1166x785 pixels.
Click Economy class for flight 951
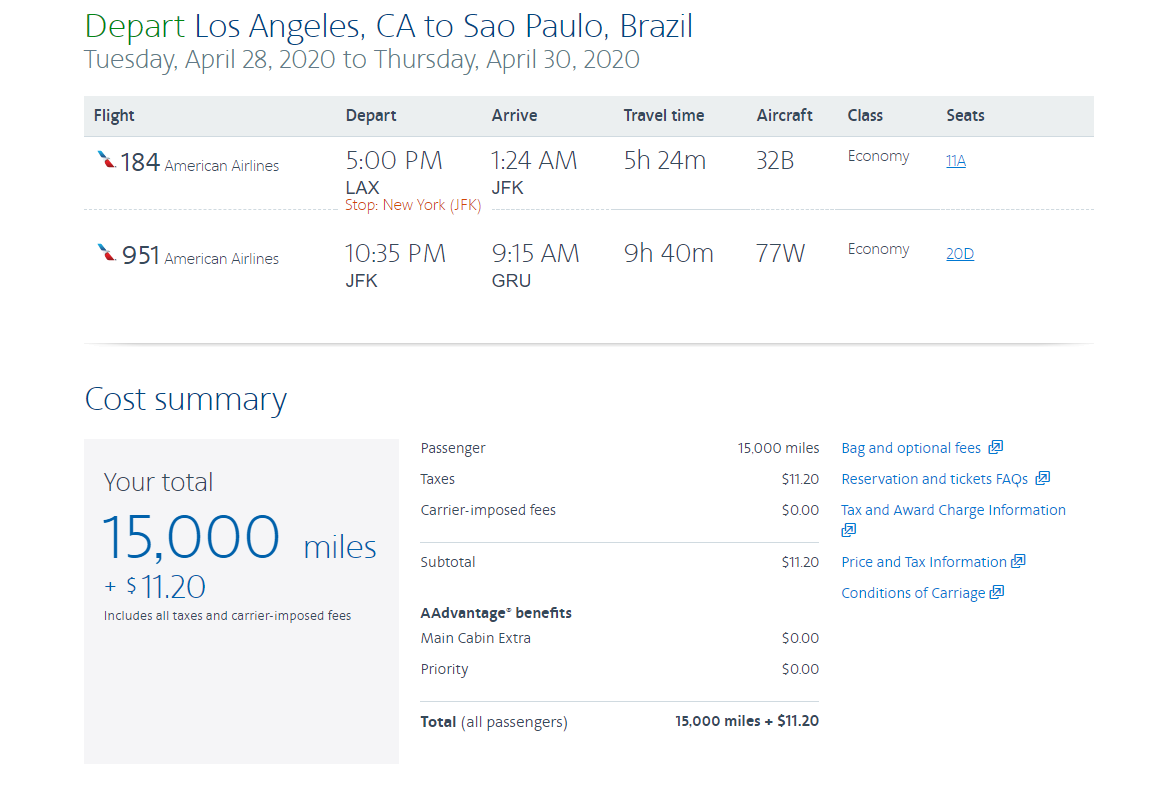coord(878,249)
